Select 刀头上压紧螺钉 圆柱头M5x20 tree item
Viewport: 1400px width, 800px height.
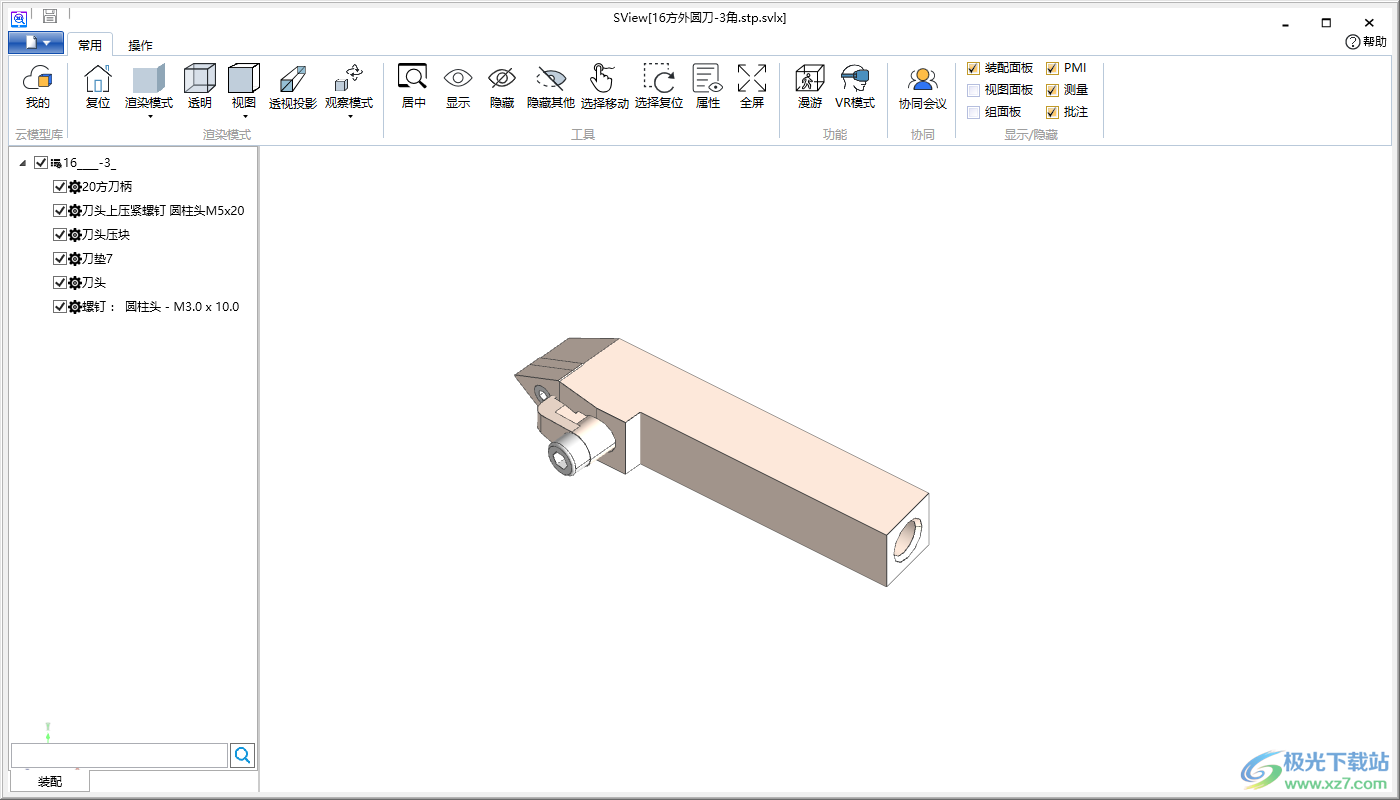(163, 210)
